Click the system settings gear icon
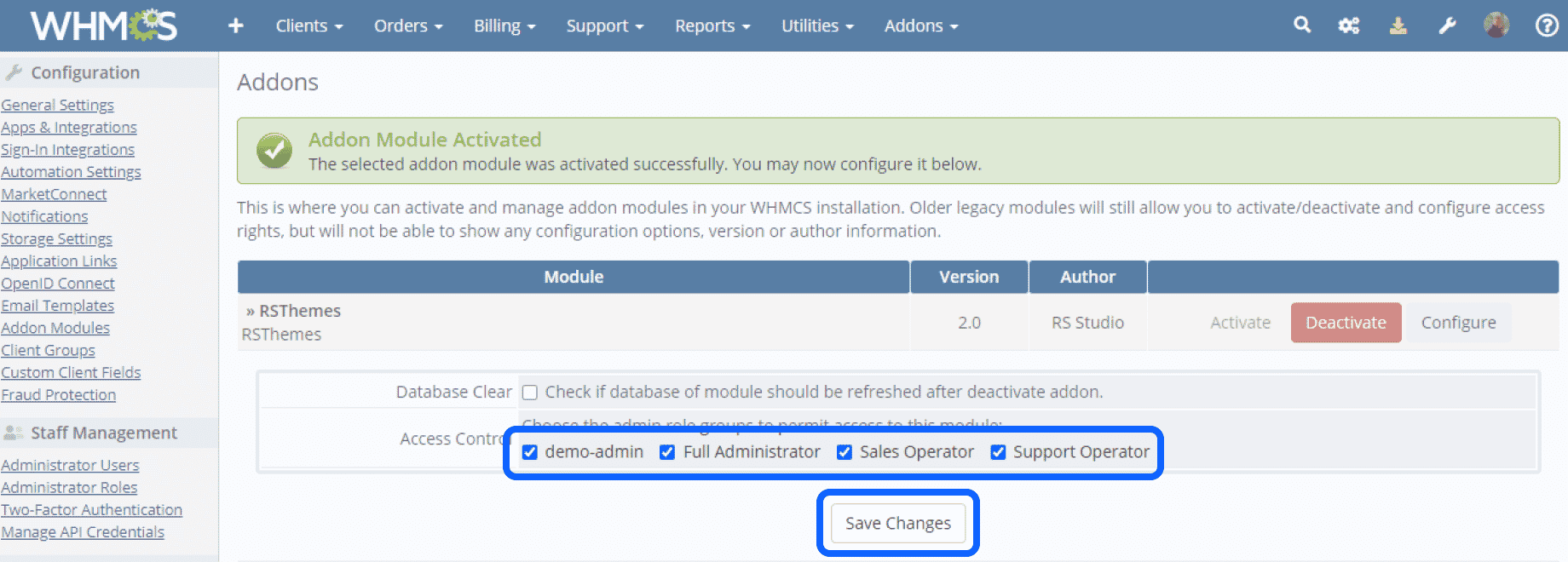The width and height of the screenshot is (1568, 562). [x=1349, y=26]
